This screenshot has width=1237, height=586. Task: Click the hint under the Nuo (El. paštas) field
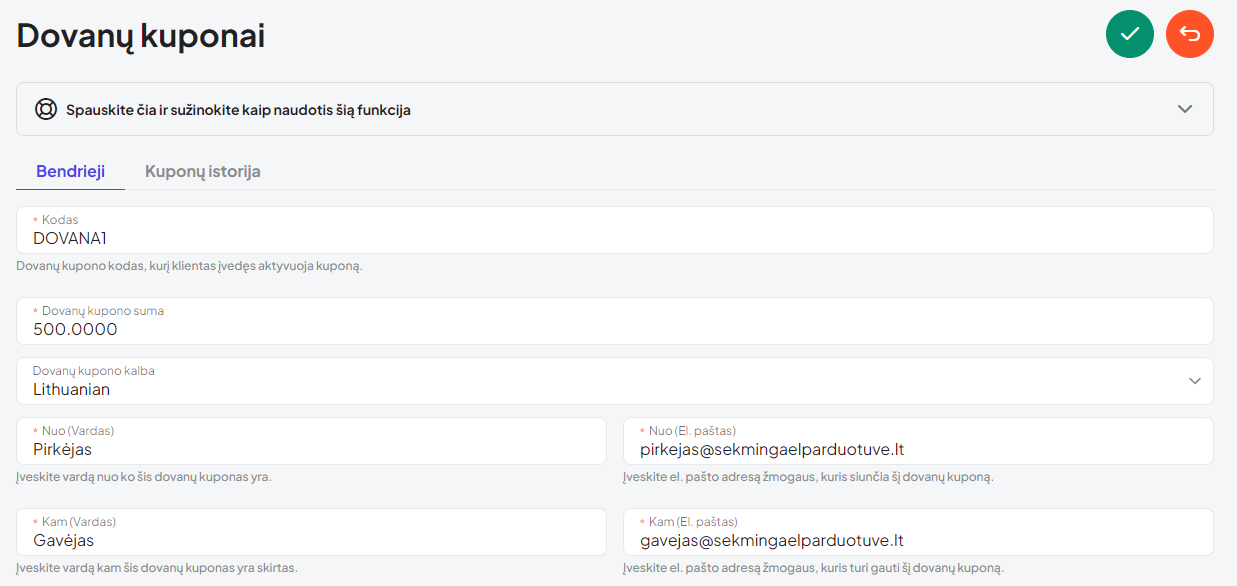[808, 477]
